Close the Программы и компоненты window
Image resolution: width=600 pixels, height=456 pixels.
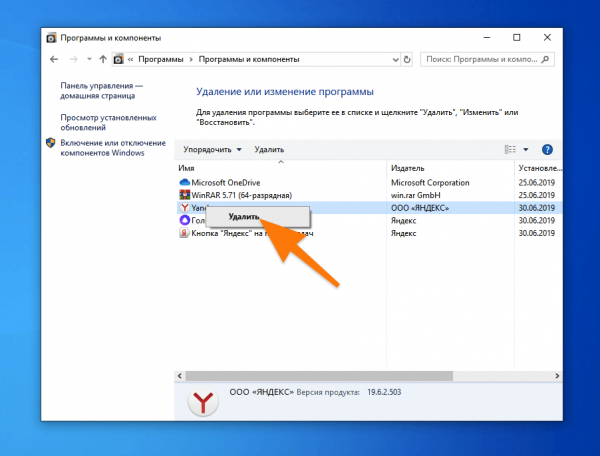tap(547, 37)
